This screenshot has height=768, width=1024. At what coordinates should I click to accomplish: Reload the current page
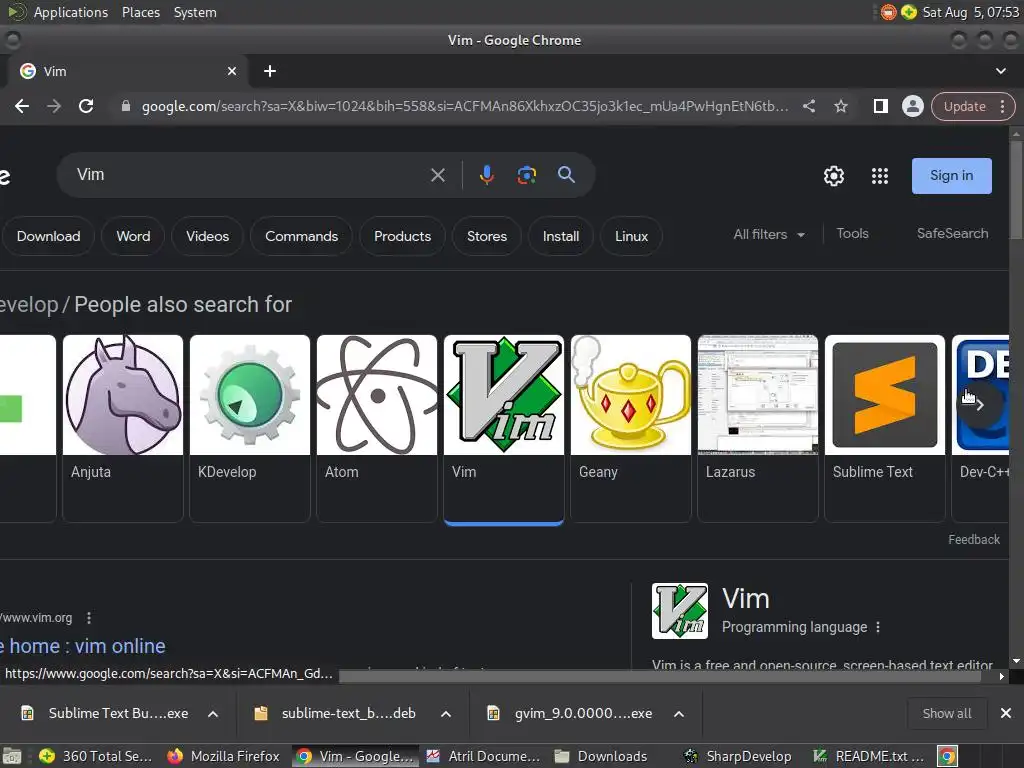click(x=86, y=106)
